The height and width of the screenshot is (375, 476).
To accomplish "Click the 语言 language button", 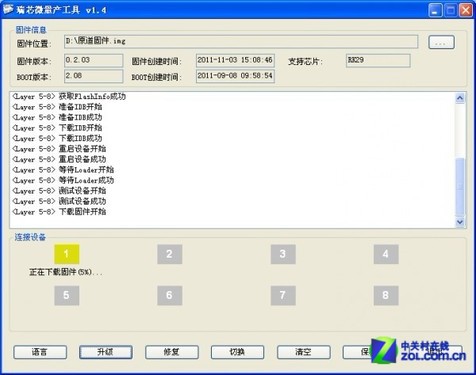I will tap(40, 352).
